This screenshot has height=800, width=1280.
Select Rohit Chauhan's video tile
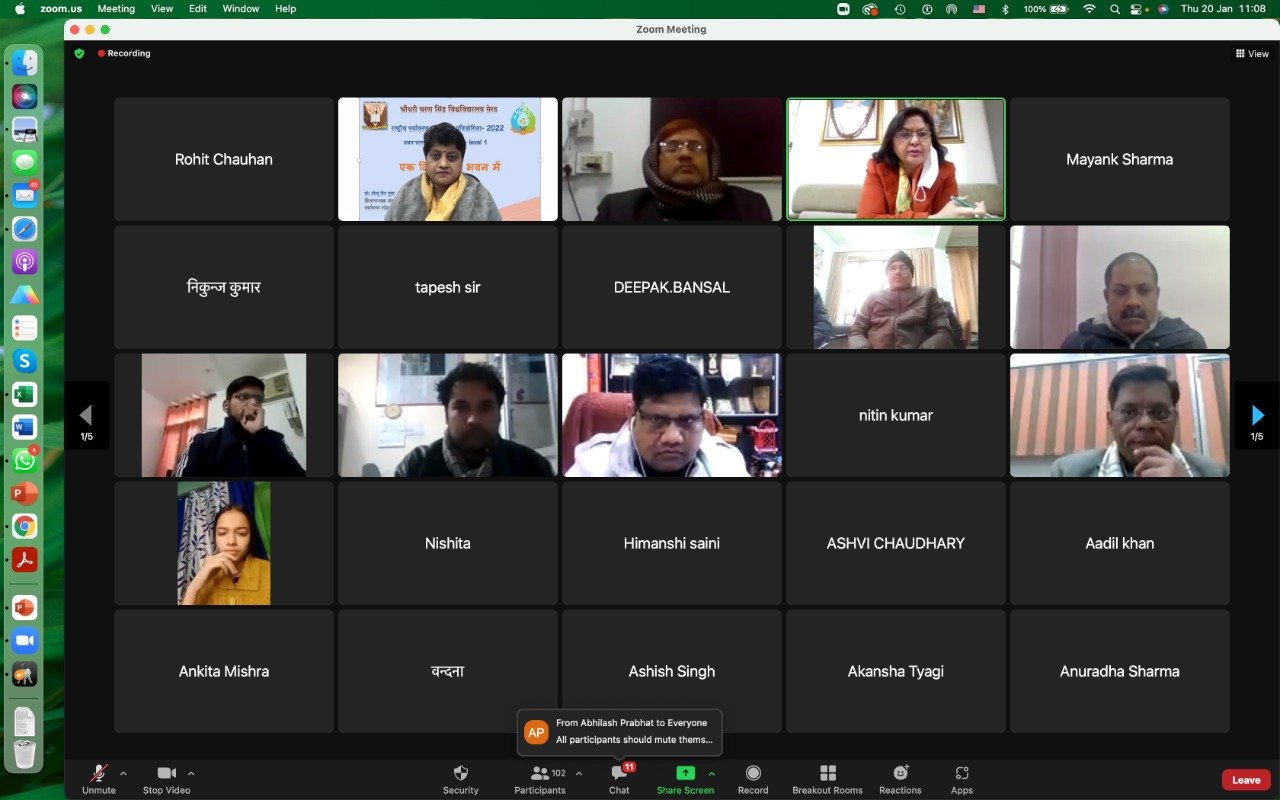(x=224, y=159)
